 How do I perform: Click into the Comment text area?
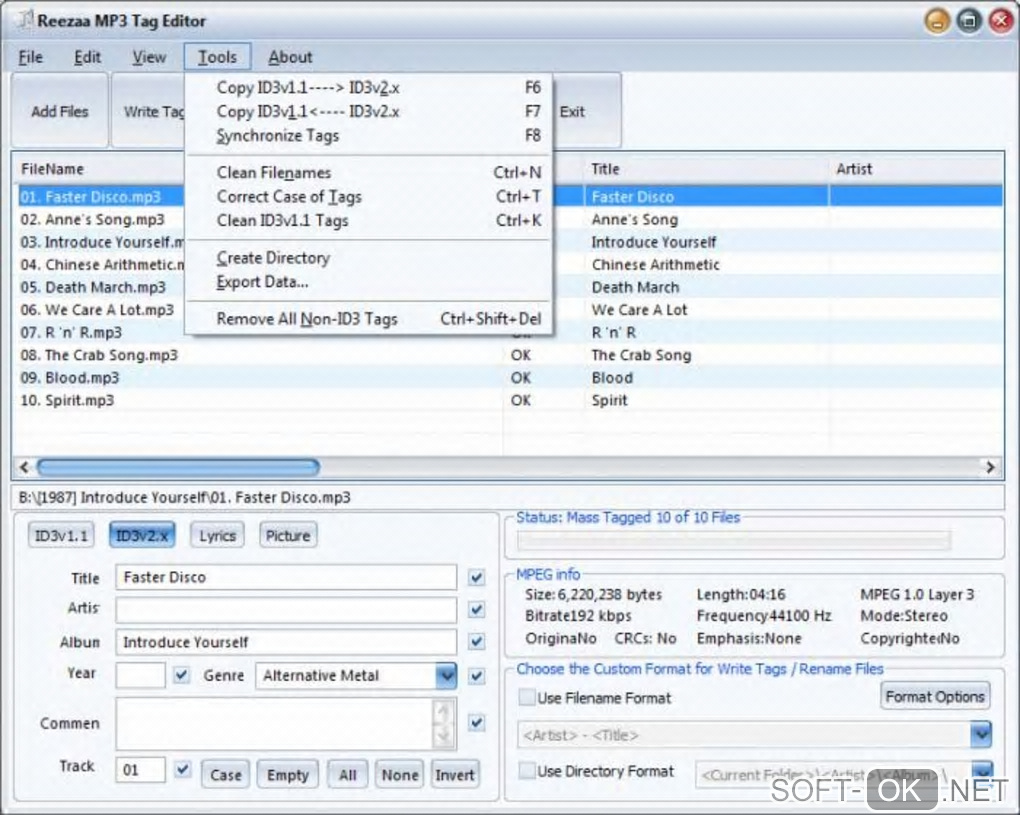coord(275,724)
